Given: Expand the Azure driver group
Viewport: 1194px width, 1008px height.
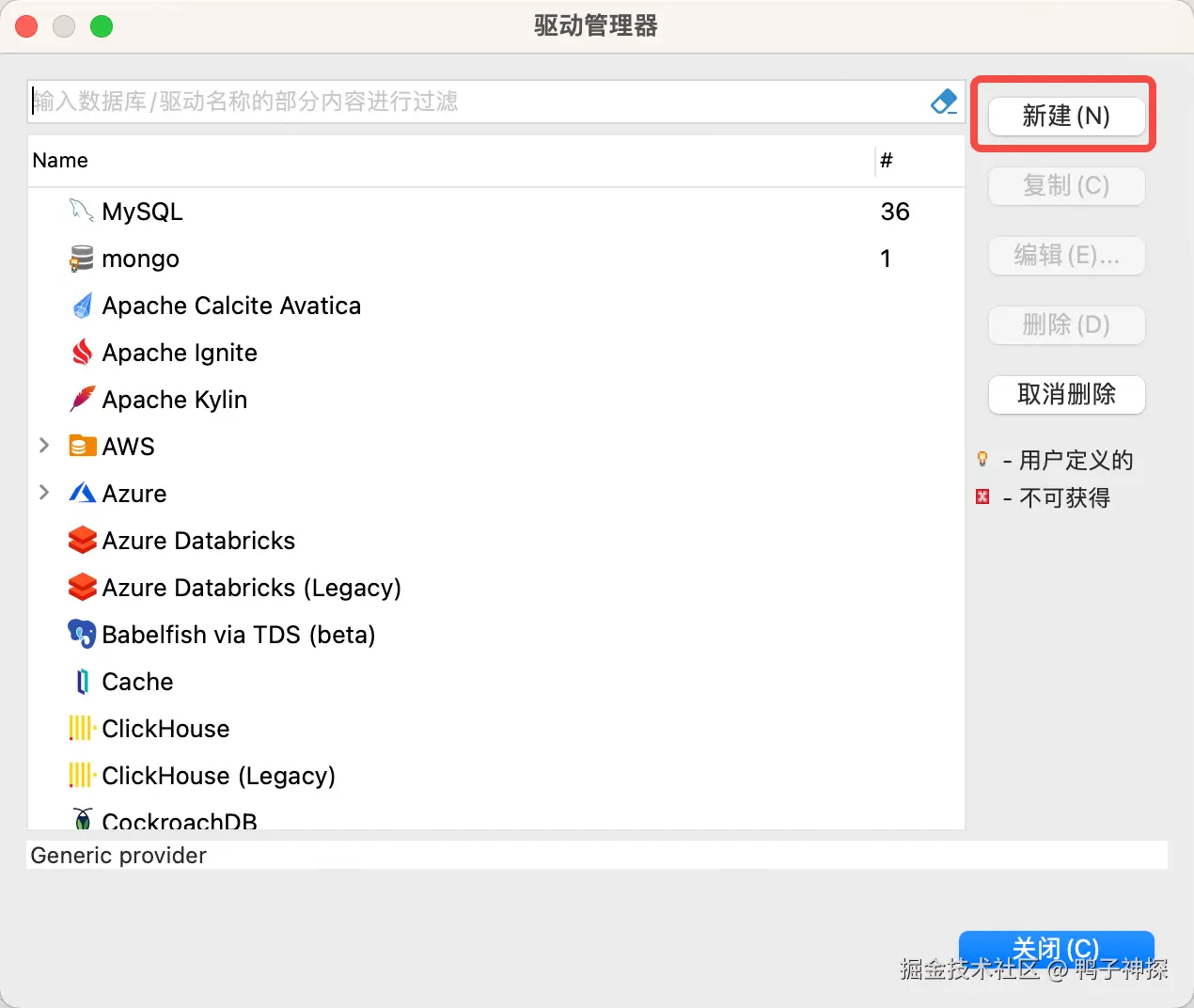Looking at the screenshot, I should click(43, 493).
